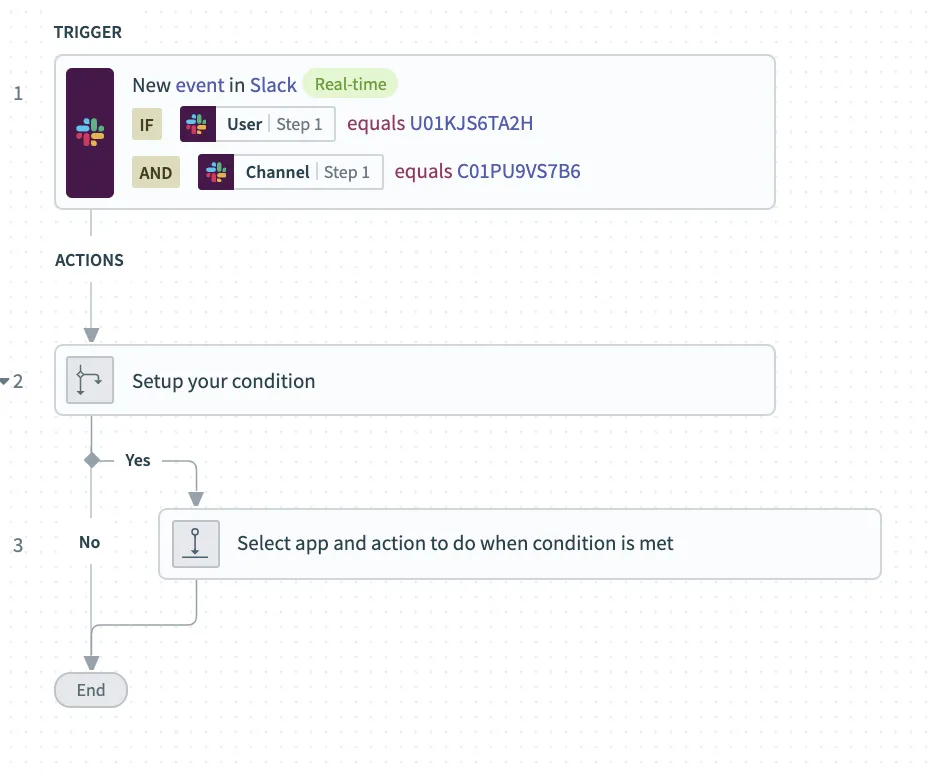Click the branch condition icon in step 2
The width and height of the screenshot is (932, 776).
coord(90,381)
